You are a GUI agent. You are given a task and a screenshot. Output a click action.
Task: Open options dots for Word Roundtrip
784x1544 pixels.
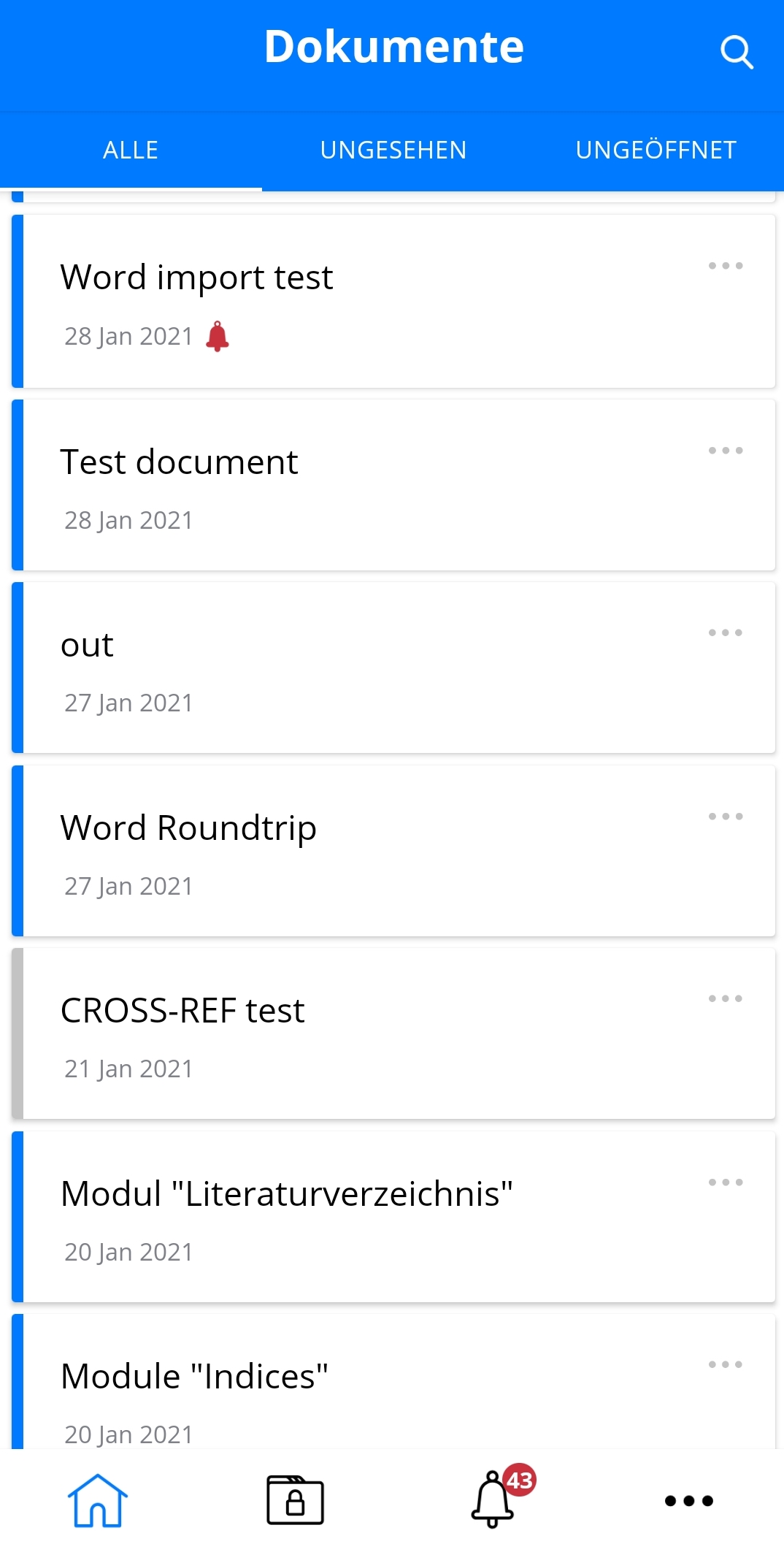click(x=726, y=817)
